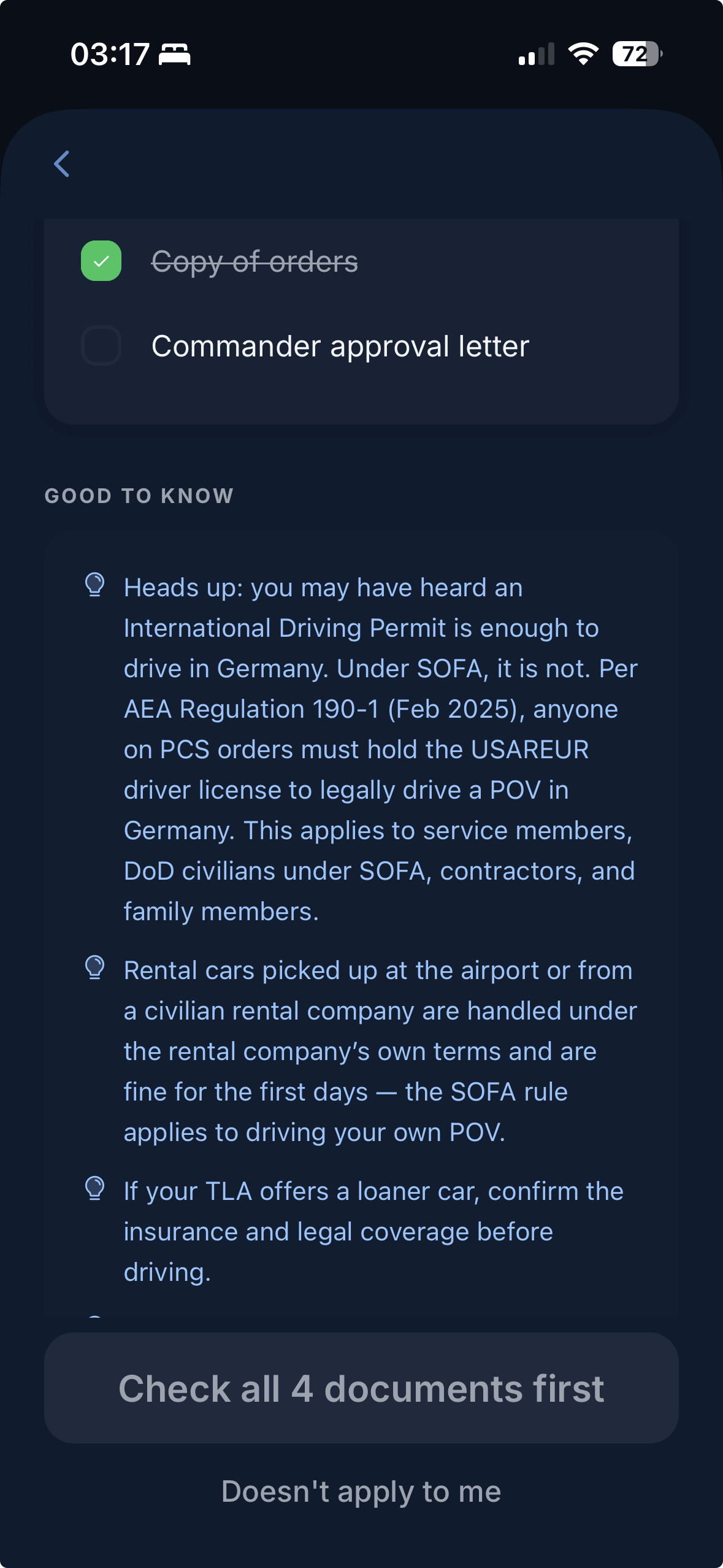Tap the GOOD TO KNOW section heading
Screen dimensions: 723x1568
pos(139,496)
